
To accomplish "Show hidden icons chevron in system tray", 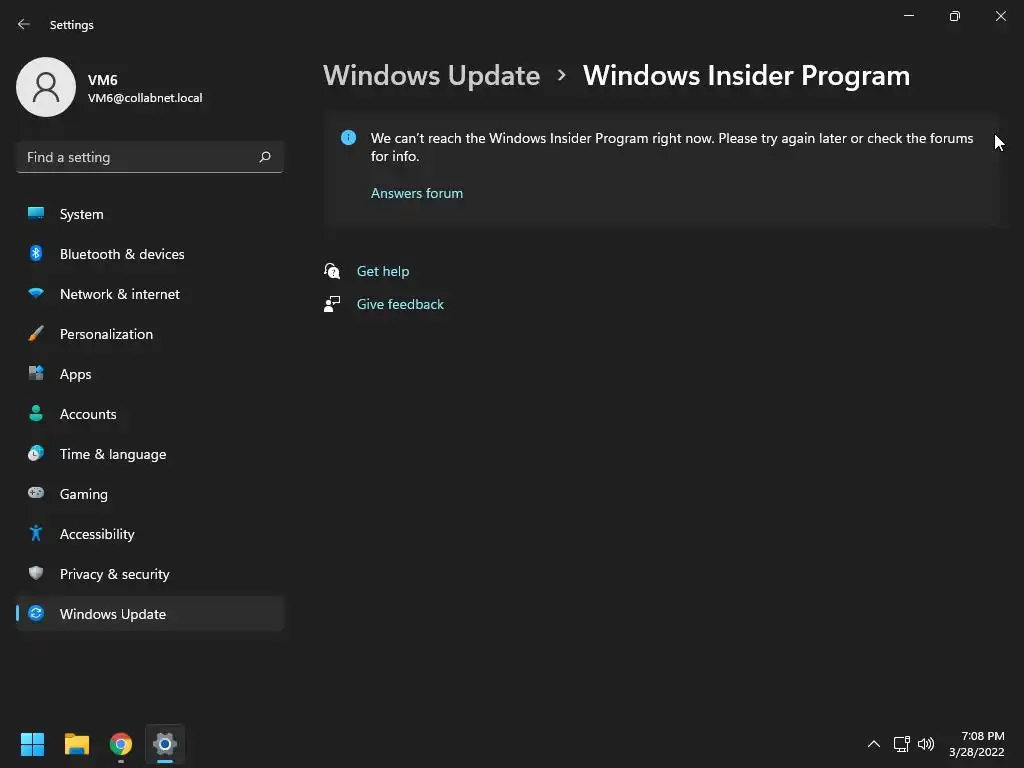I will (874, 744).
